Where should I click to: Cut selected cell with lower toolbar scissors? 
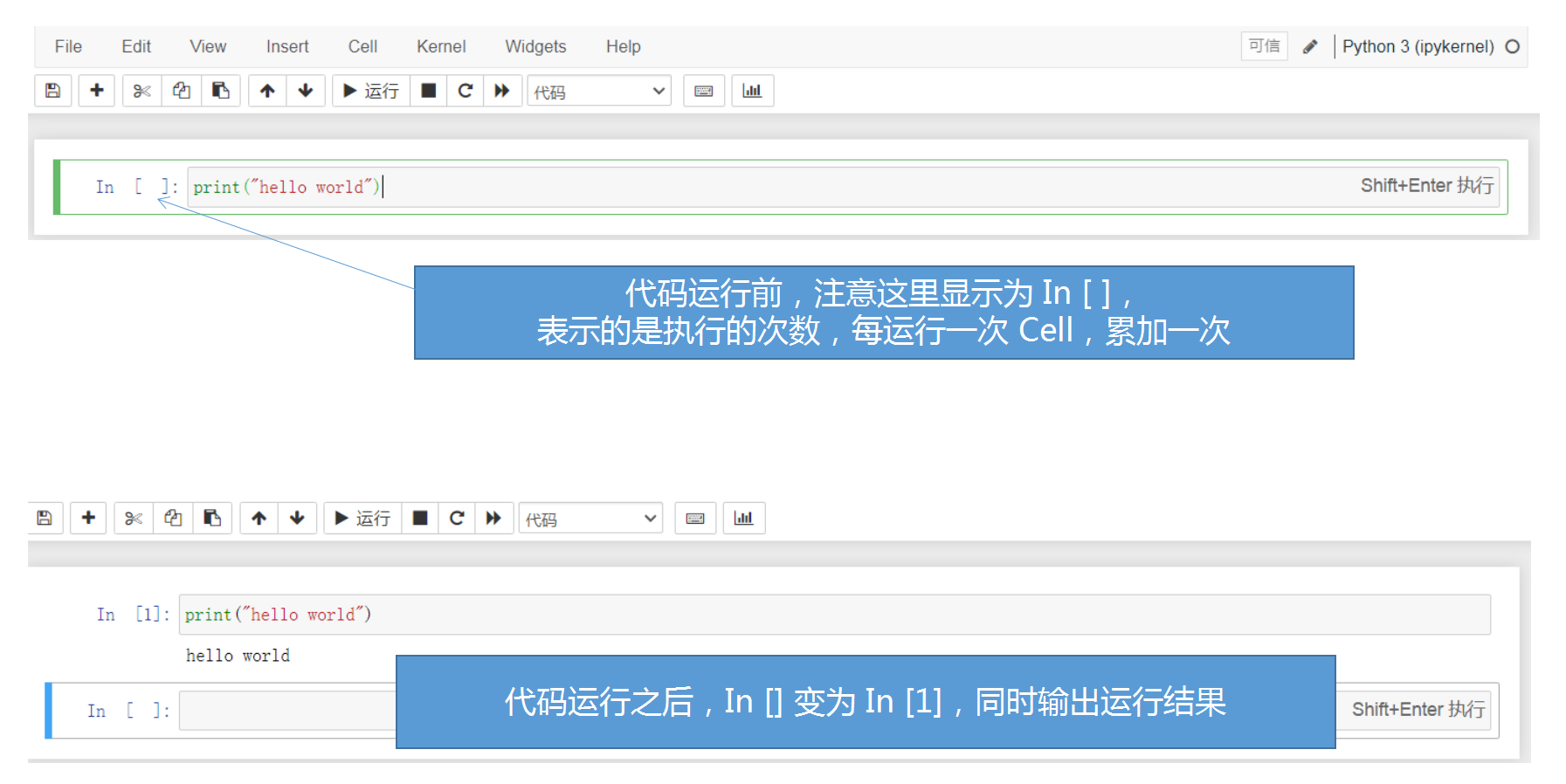pos(134,519)
